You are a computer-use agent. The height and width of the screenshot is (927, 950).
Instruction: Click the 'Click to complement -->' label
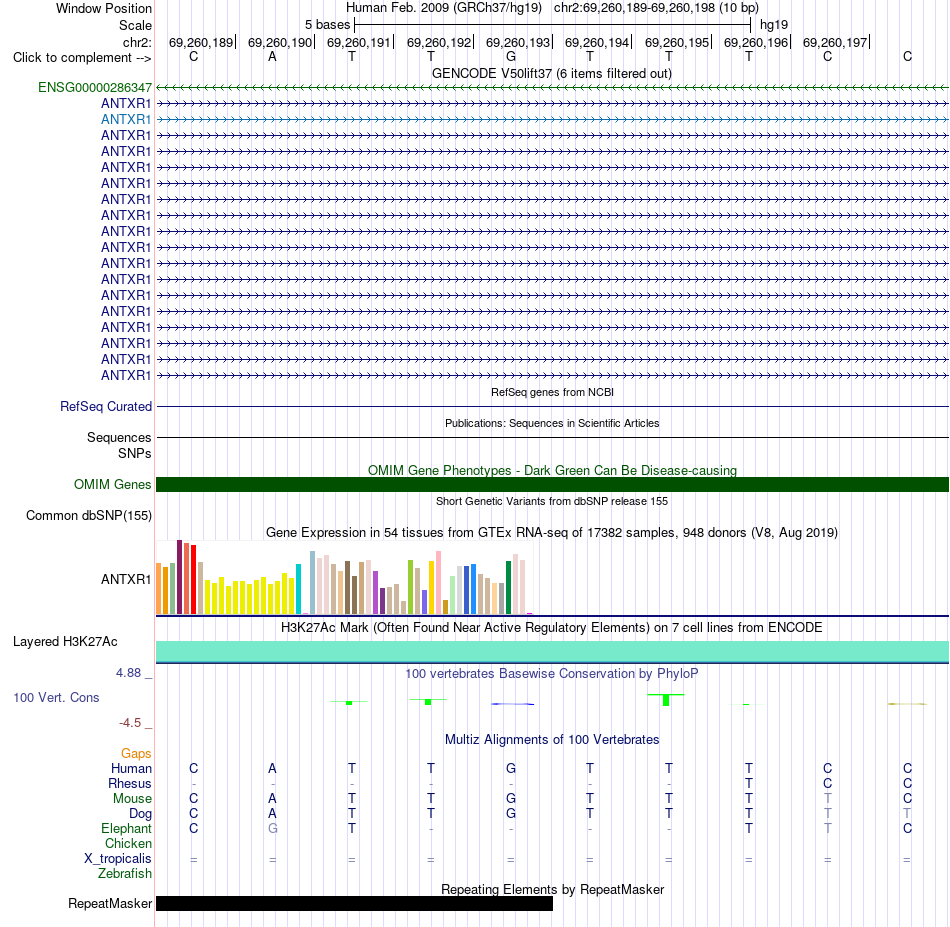82,58
